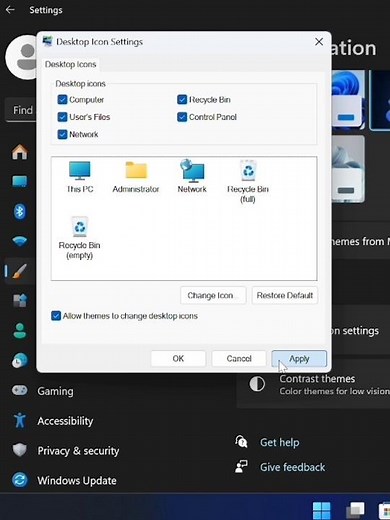
Task: Open Task View on the taskbar
Action: 355,510
